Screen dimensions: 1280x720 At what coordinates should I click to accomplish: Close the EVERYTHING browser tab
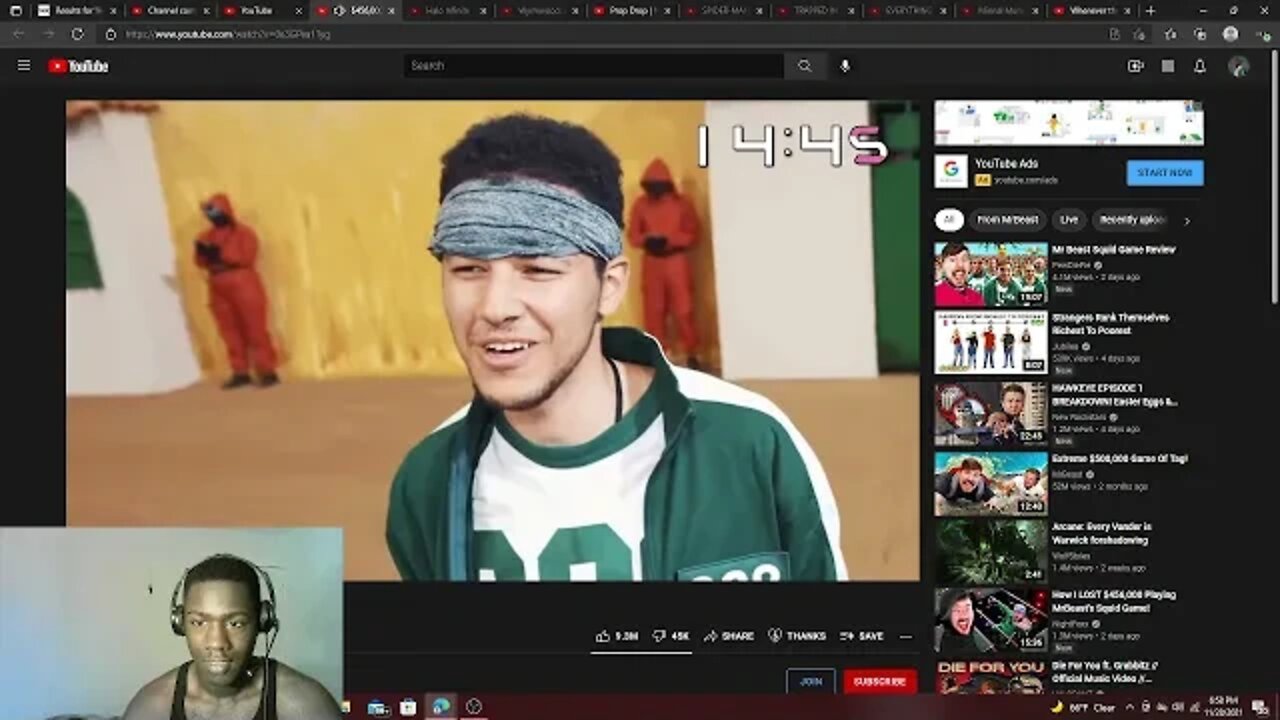pyautogui.click(x=941, y=11)
